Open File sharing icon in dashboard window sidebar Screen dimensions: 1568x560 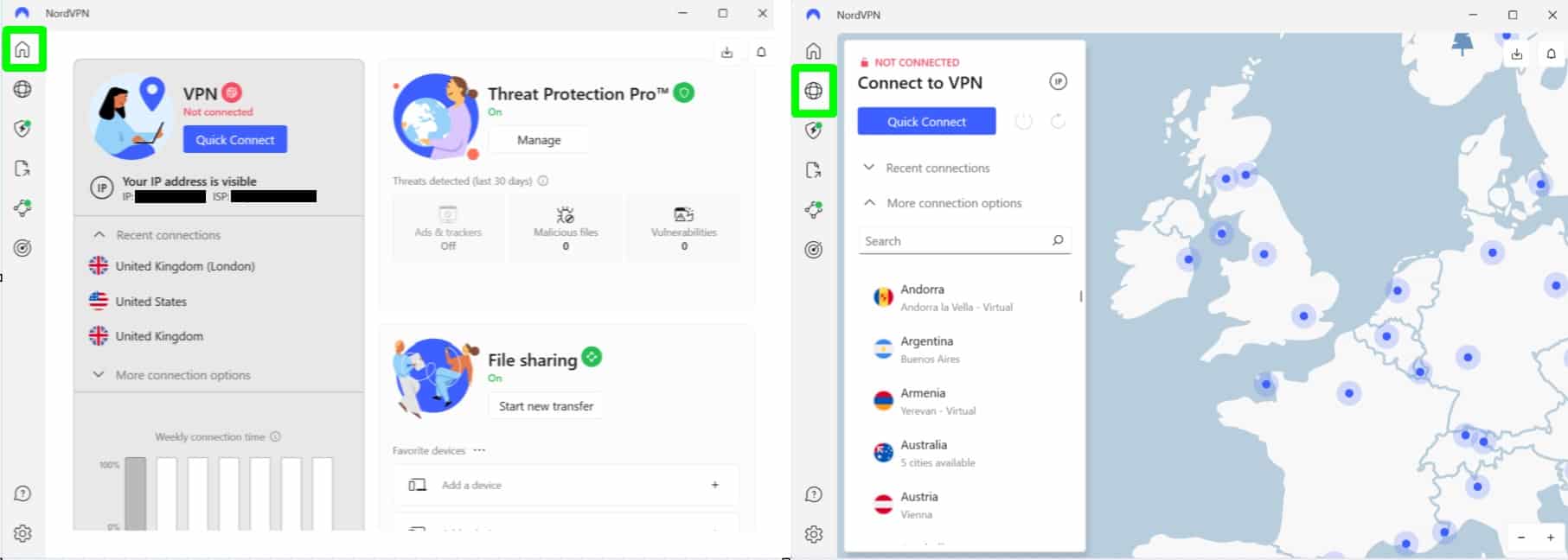pyautogui.click(x=22, y=169)
